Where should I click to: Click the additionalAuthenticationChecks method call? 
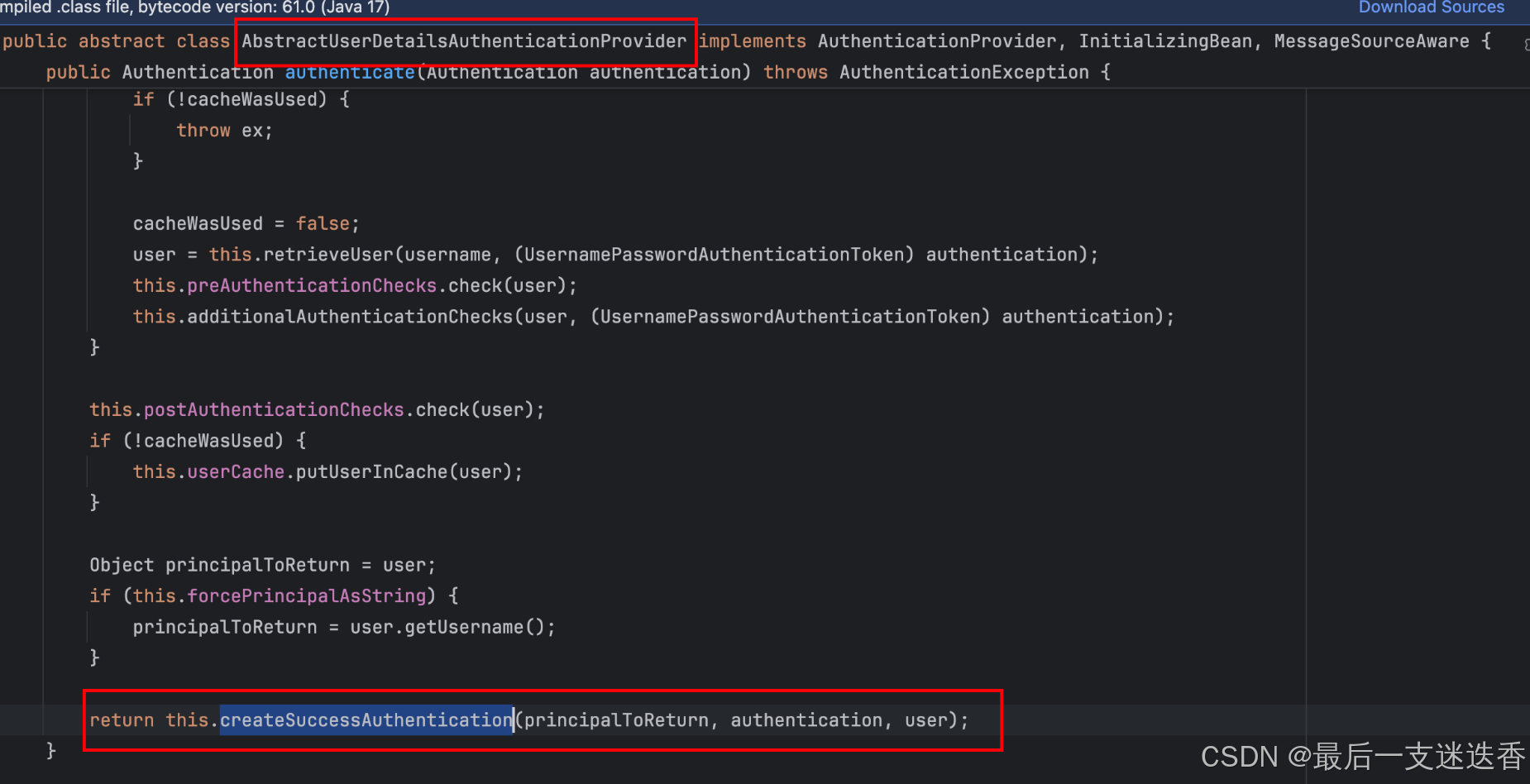[350, 317]
